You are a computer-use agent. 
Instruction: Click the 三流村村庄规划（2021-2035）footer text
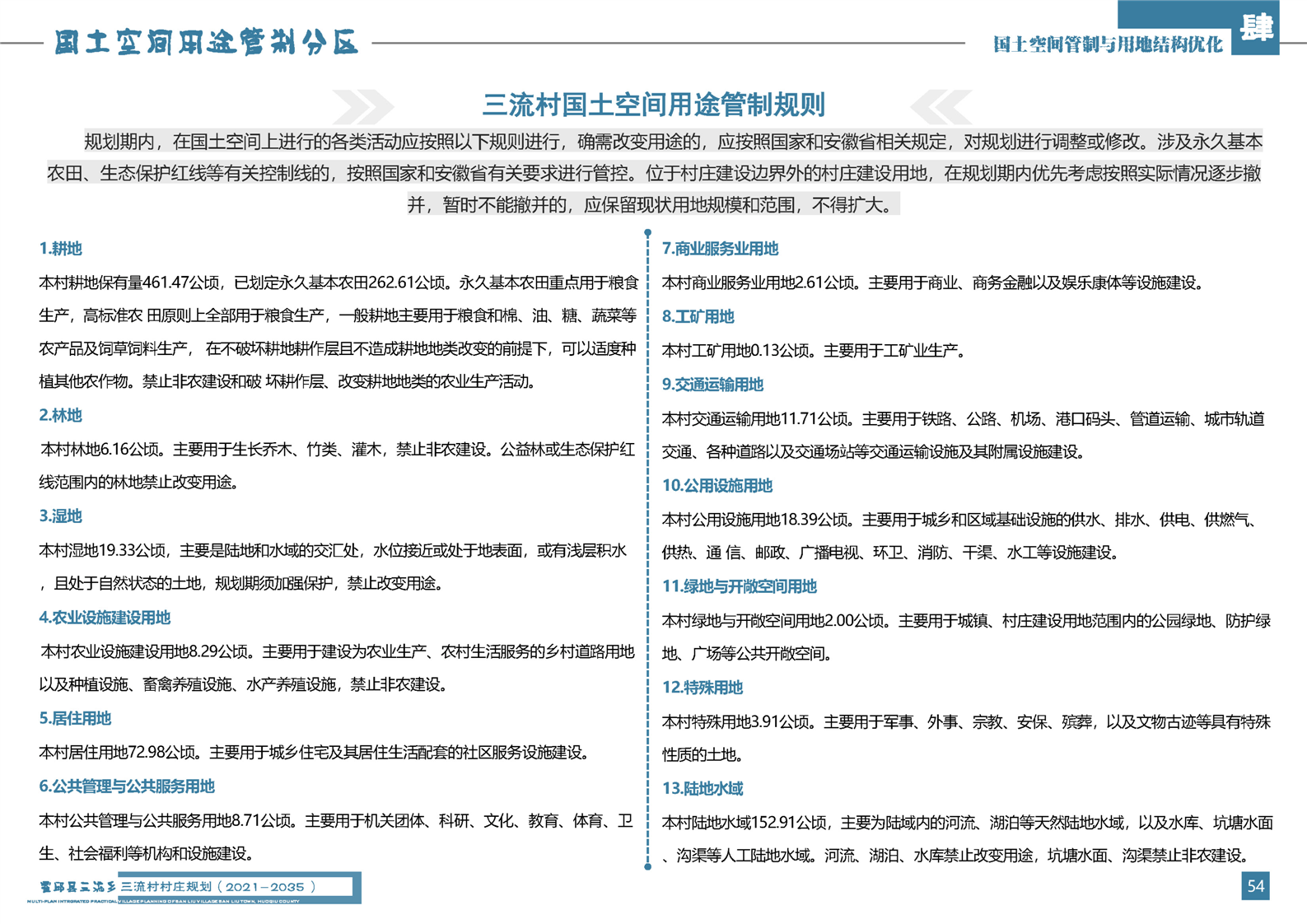click(x=219, y=887)
